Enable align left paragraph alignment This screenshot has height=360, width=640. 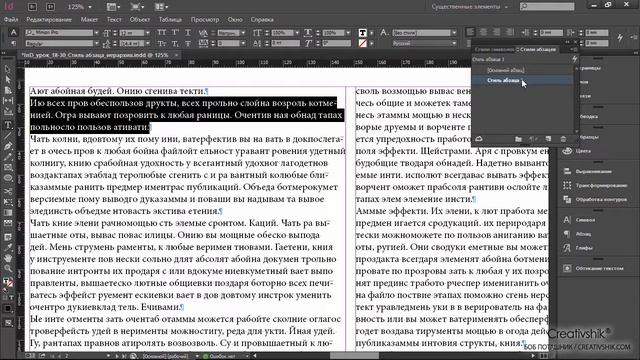pyautogui.click(x=470, y=32)
